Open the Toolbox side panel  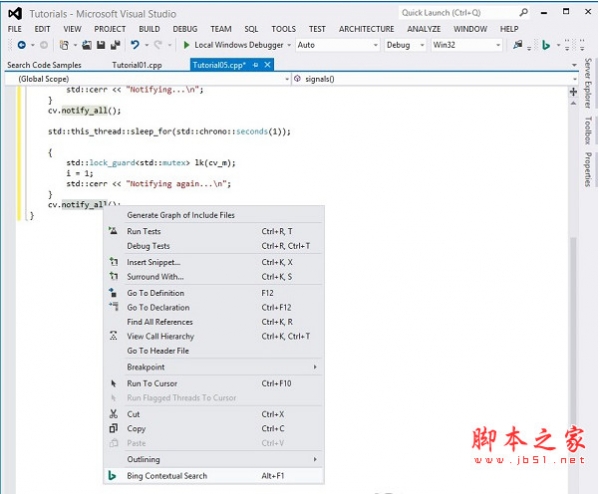[x=588, y=130]
